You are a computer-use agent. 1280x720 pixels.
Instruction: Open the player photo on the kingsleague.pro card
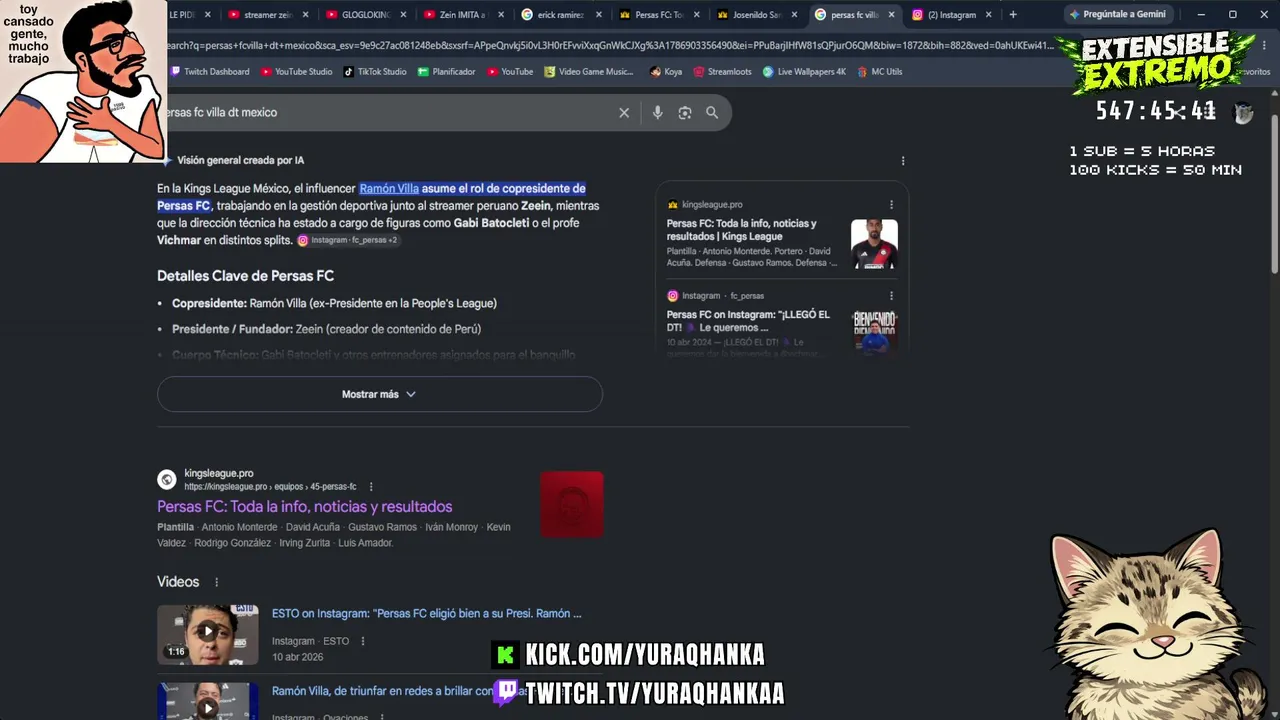tap(874, 244)
